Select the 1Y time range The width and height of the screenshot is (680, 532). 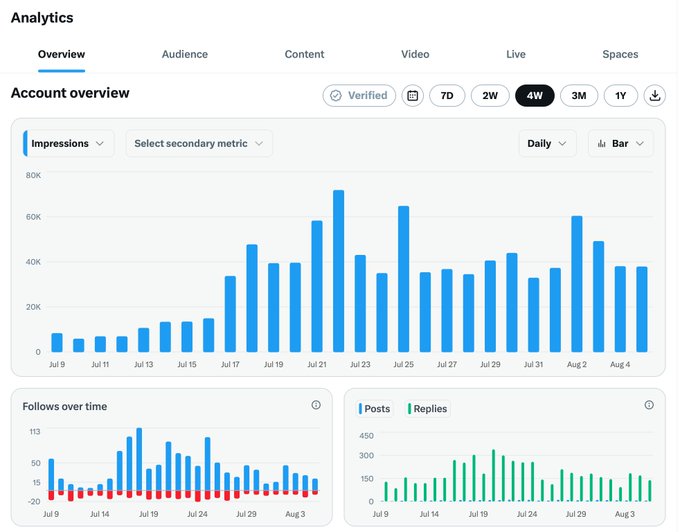click(x=621, y=96)
